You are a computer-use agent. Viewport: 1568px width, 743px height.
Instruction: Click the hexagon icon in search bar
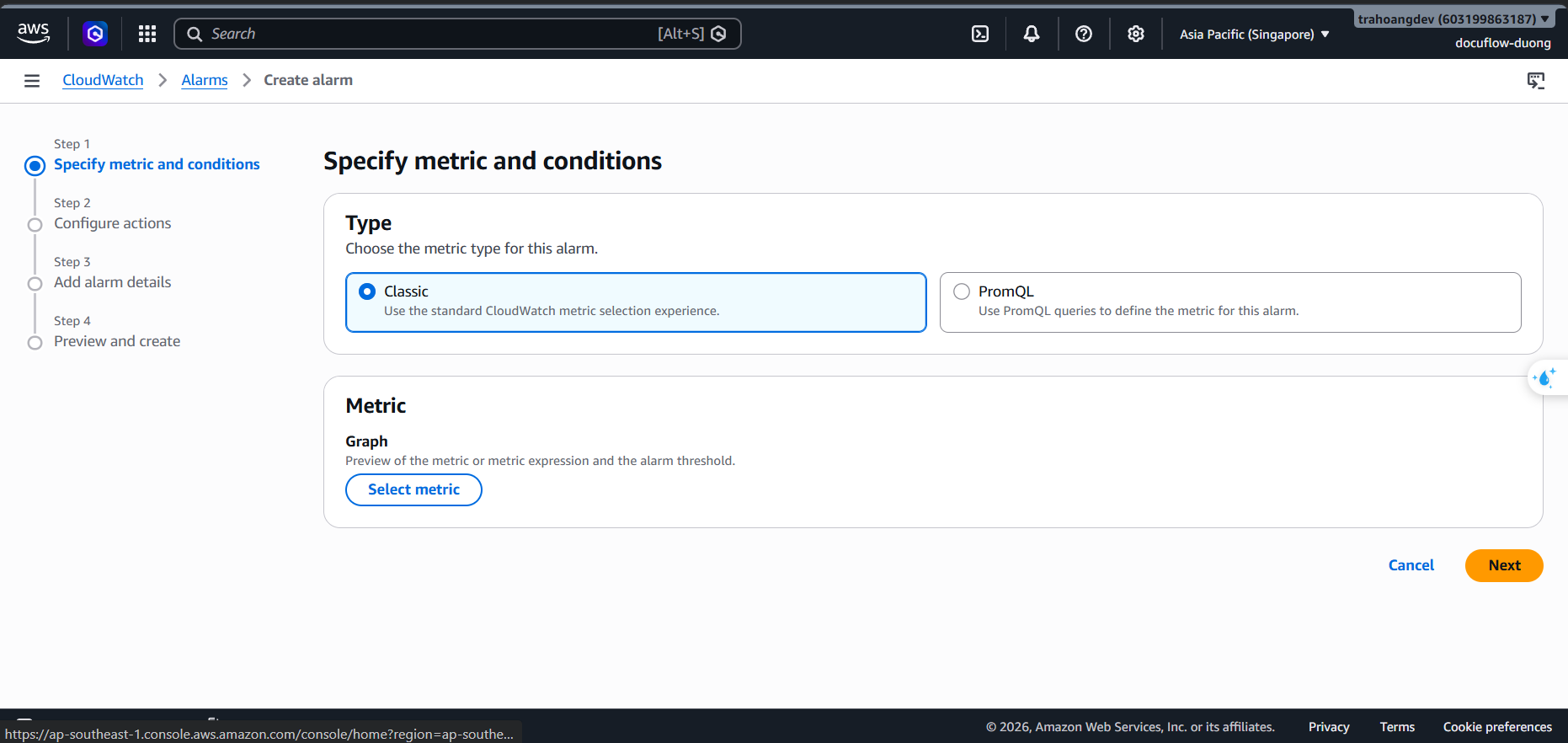[x=718, y=34]
